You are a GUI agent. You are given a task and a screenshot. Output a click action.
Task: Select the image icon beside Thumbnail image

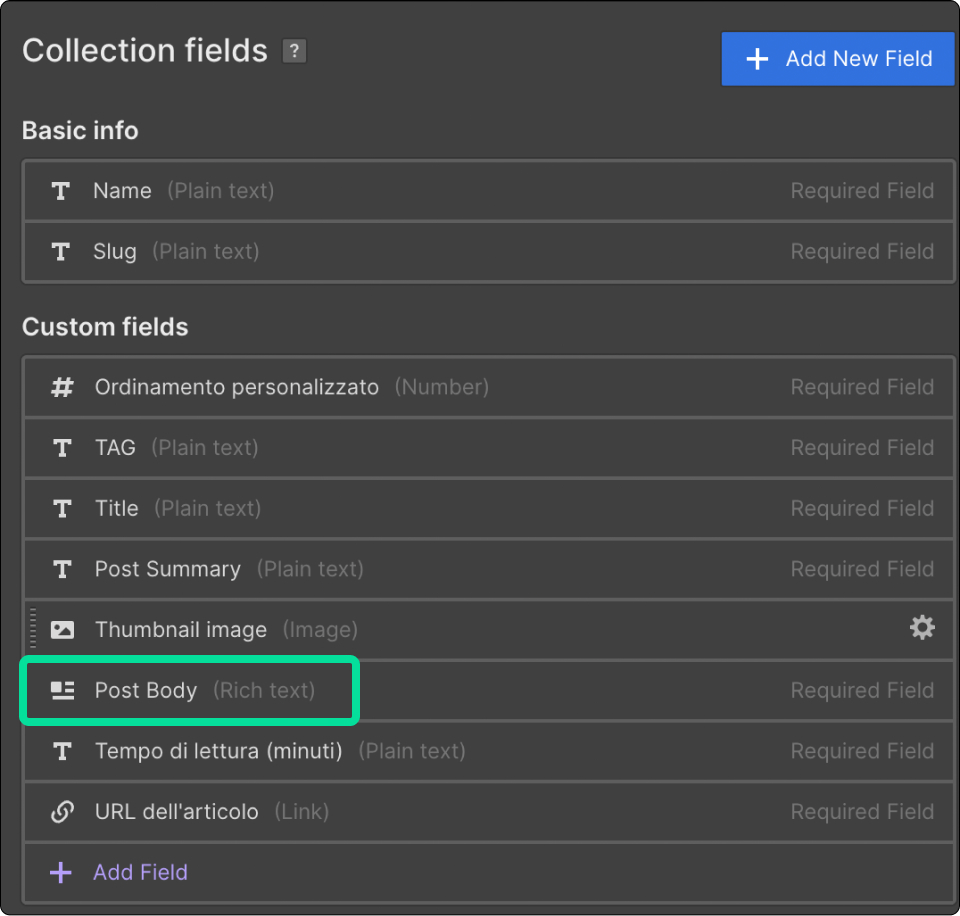coord(62,629)
